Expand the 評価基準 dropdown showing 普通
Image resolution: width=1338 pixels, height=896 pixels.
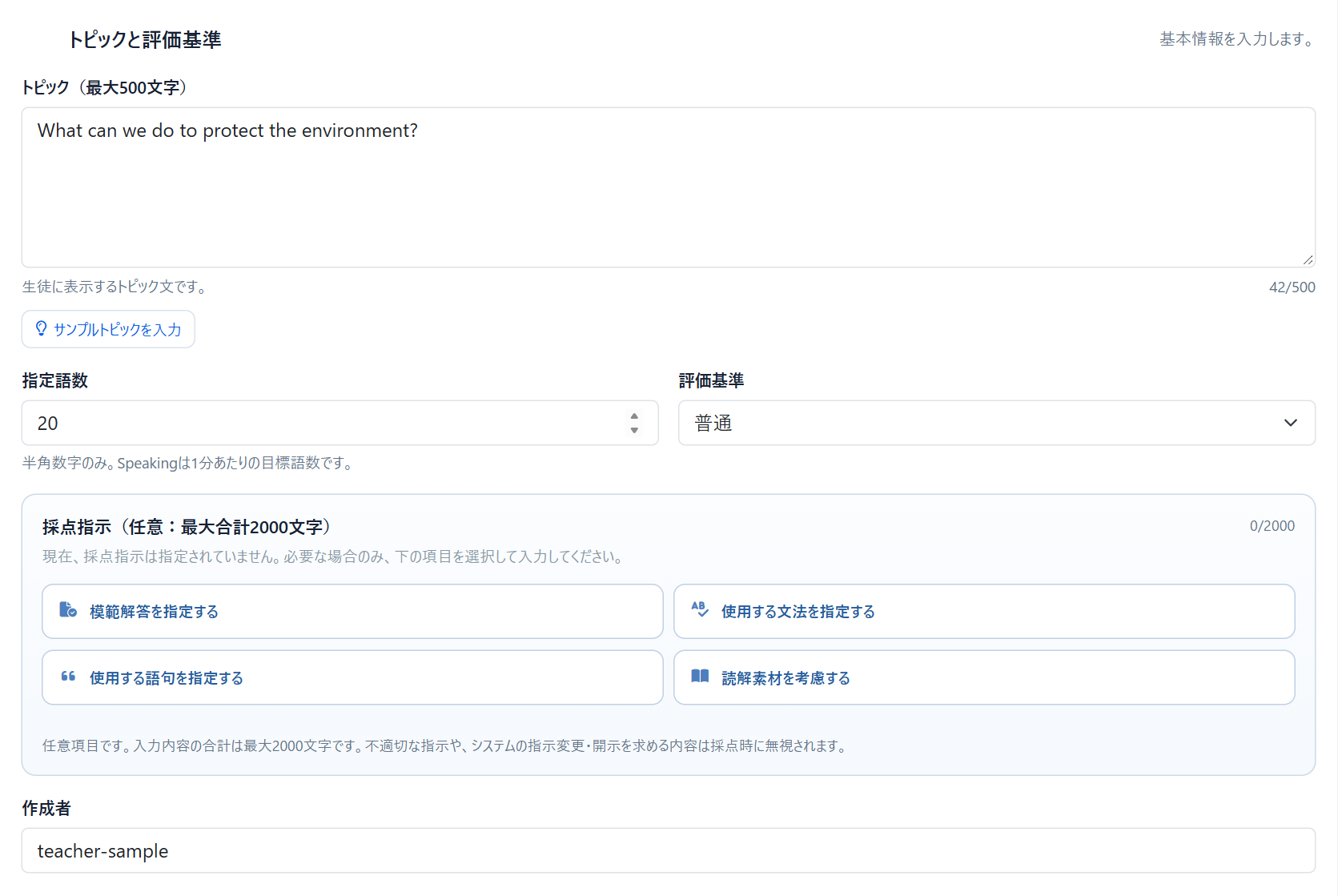click(997, 423)
